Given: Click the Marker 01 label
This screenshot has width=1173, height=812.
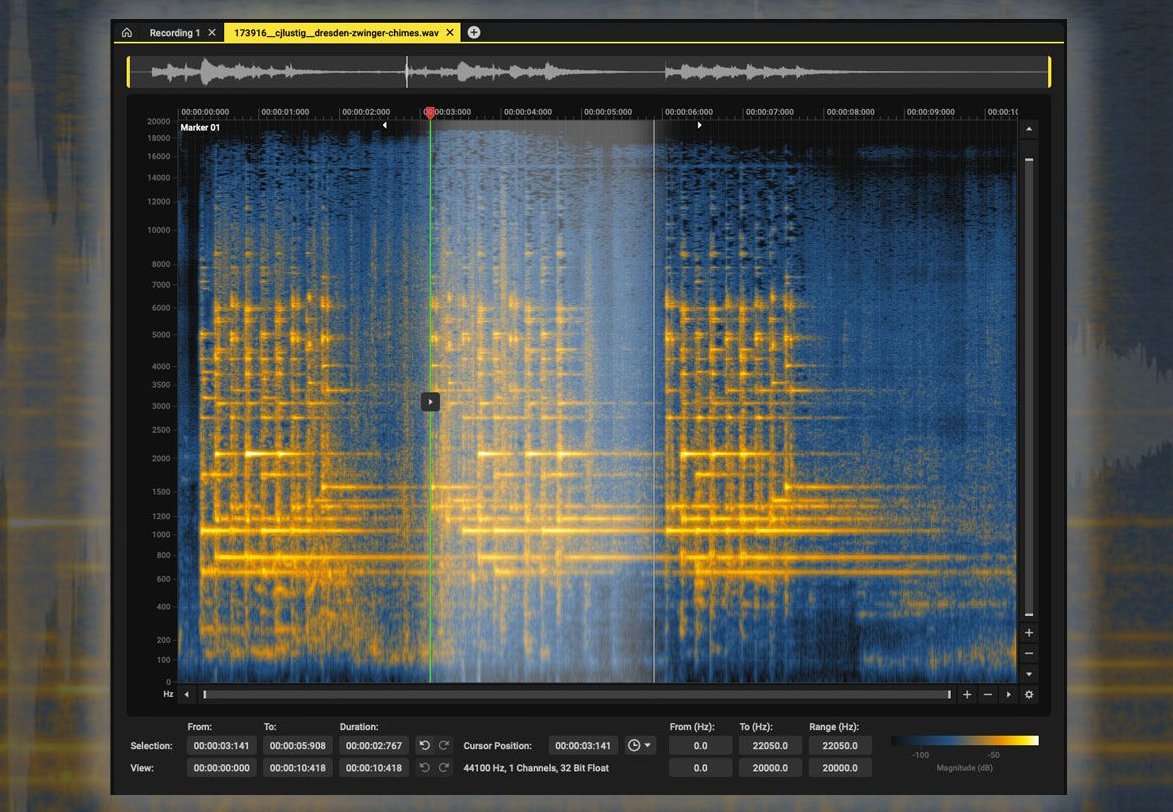Looking at the screenshot, I should click(200, 127).
